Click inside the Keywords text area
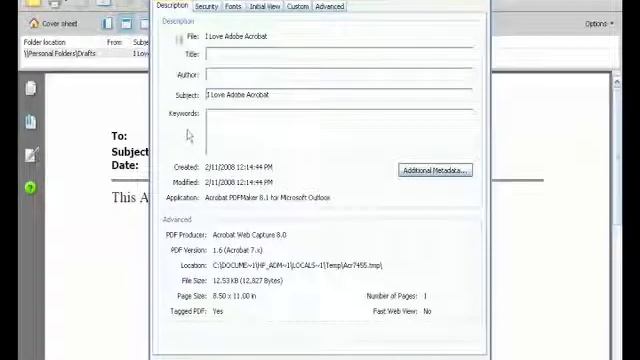640x360 pixels. click(340, 132)
